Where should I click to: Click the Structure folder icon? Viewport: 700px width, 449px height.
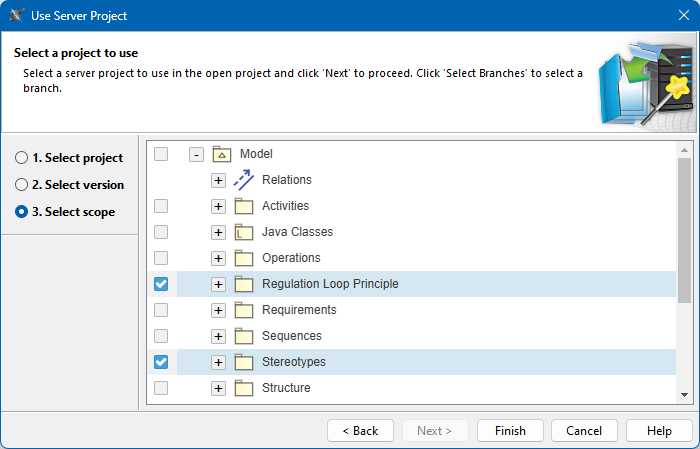tap(244, 388)
